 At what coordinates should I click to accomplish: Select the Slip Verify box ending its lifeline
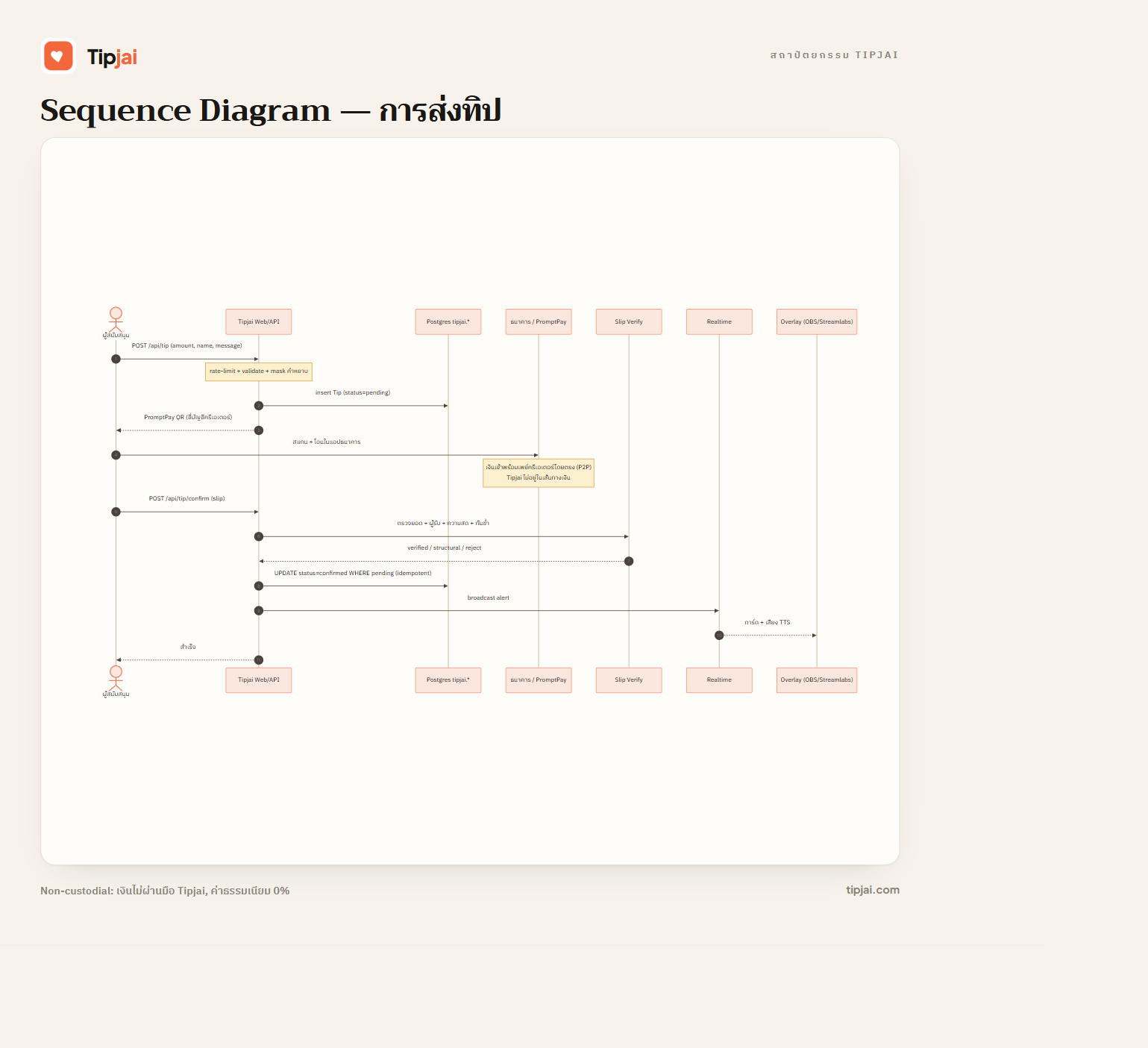click(629, 680)
